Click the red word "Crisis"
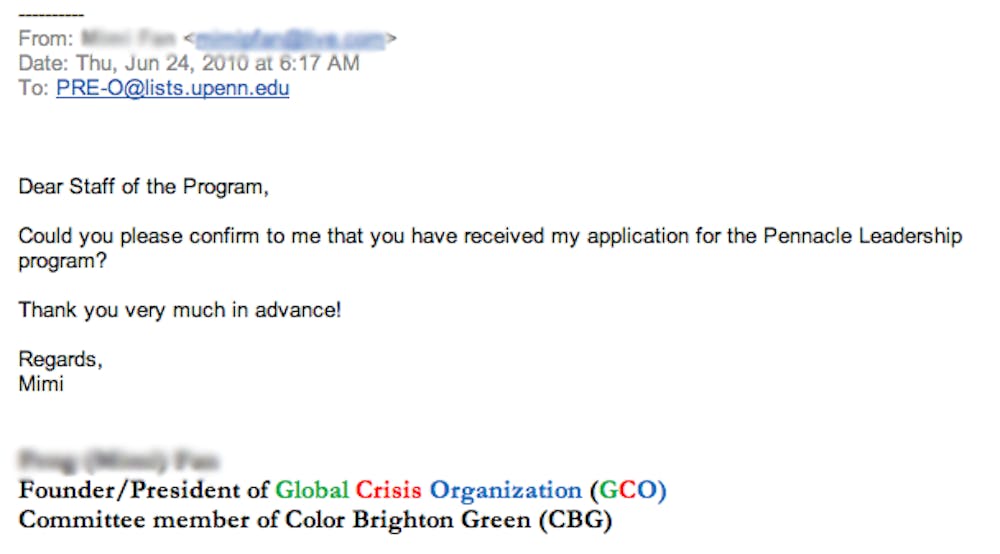Image resolution: width=1000 pixels, height=554 pixels. (x=389, y=491)
